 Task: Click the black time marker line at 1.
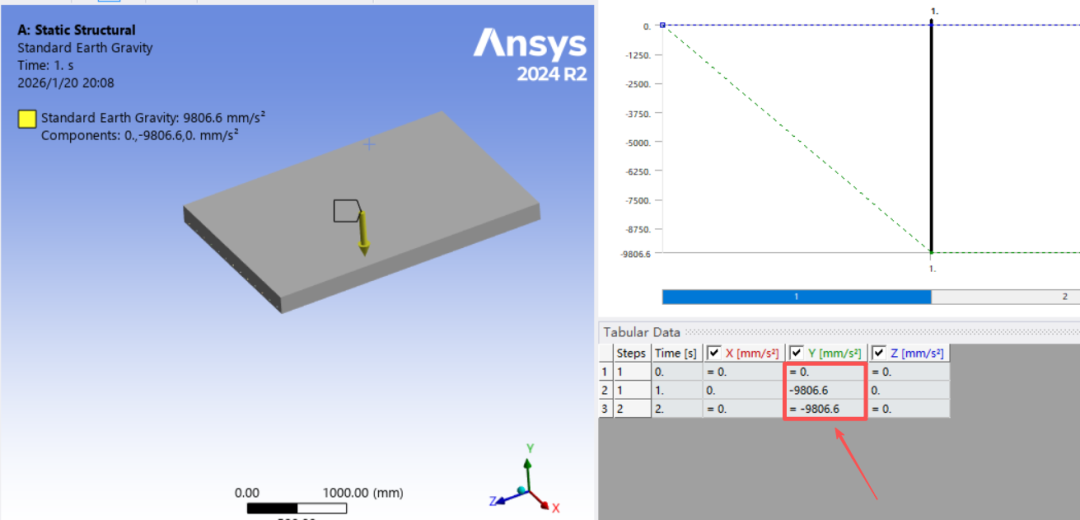pos(931,138)
